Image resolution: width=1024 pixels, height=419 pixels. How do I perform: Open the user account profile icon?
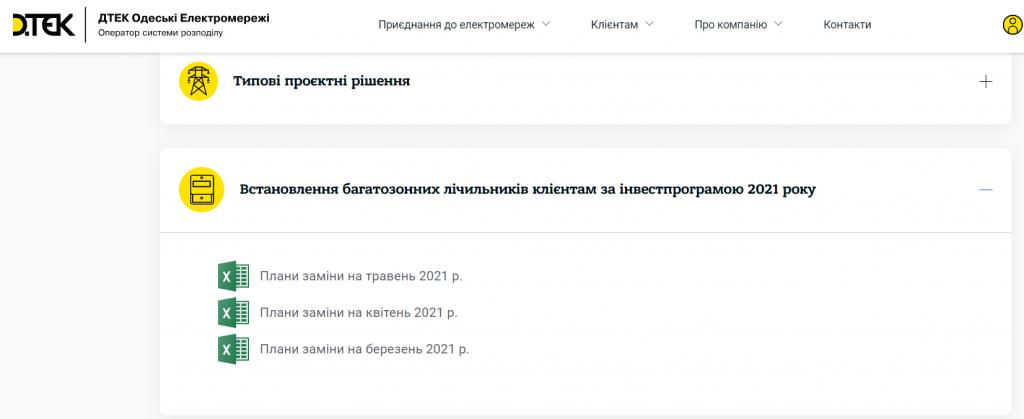(1012, 25)
